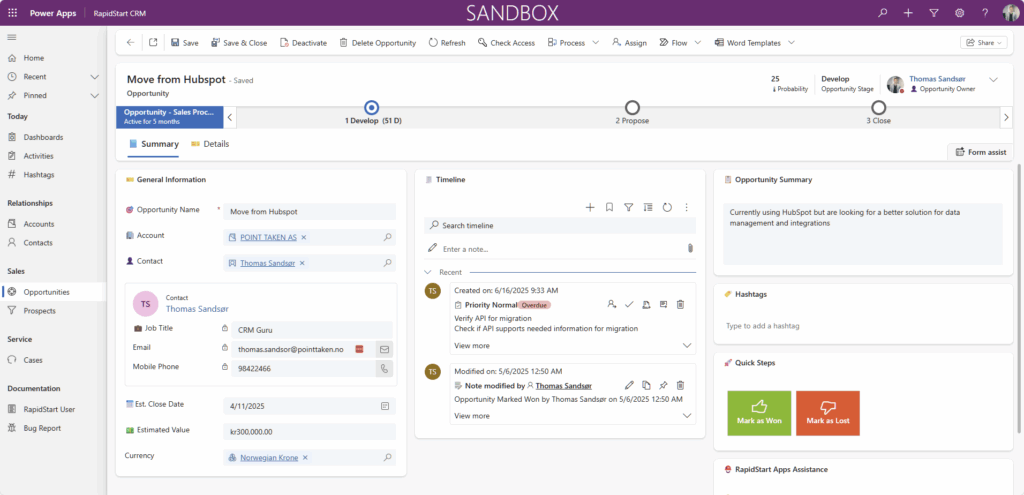Viewport: 1024px width, 495px height.
Task: Collapse the Recent timeline section
Action: click(428, 272)
